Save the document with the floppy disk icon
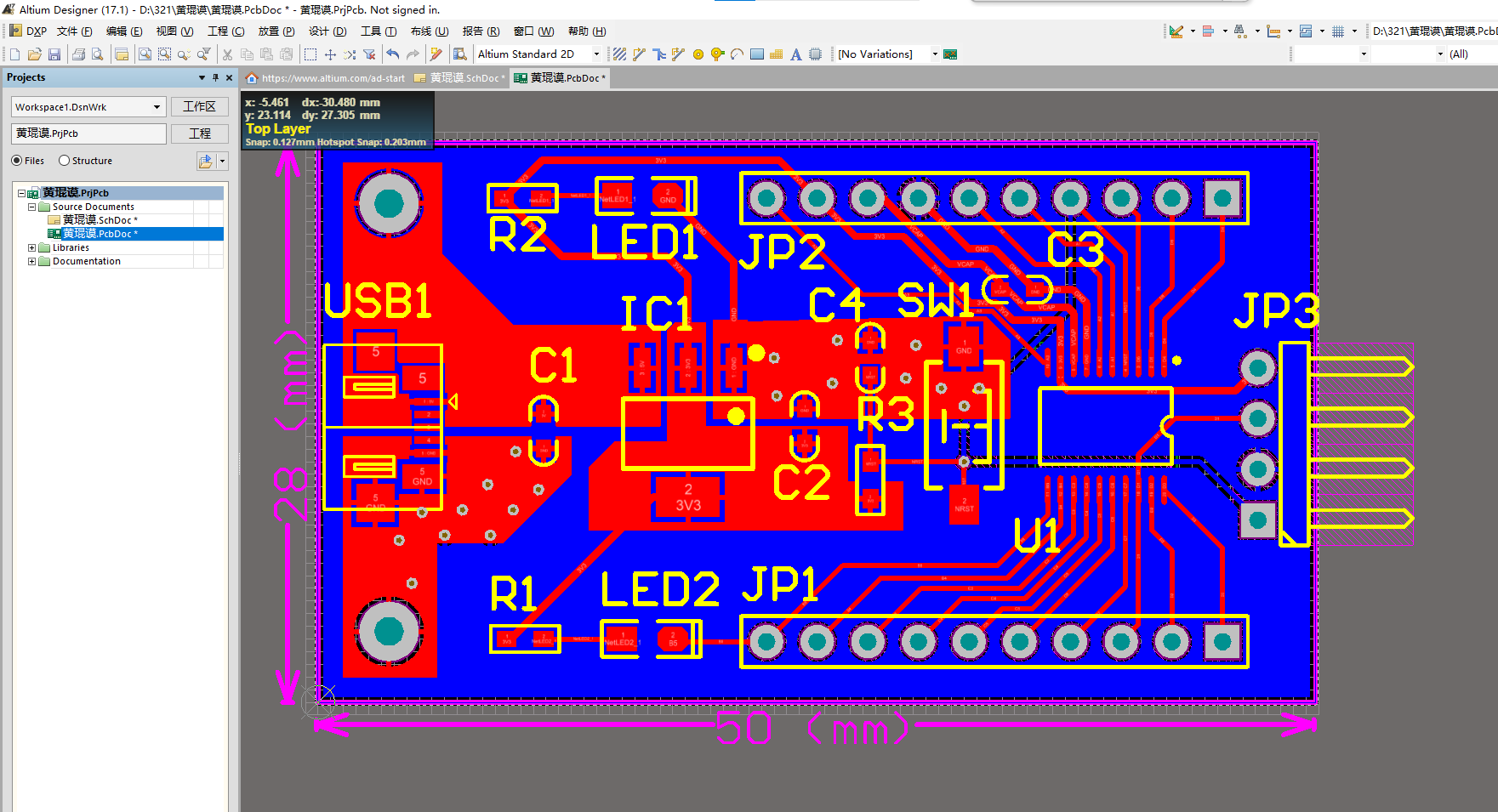Screen dimensions: 1498x812 (54, 54)
